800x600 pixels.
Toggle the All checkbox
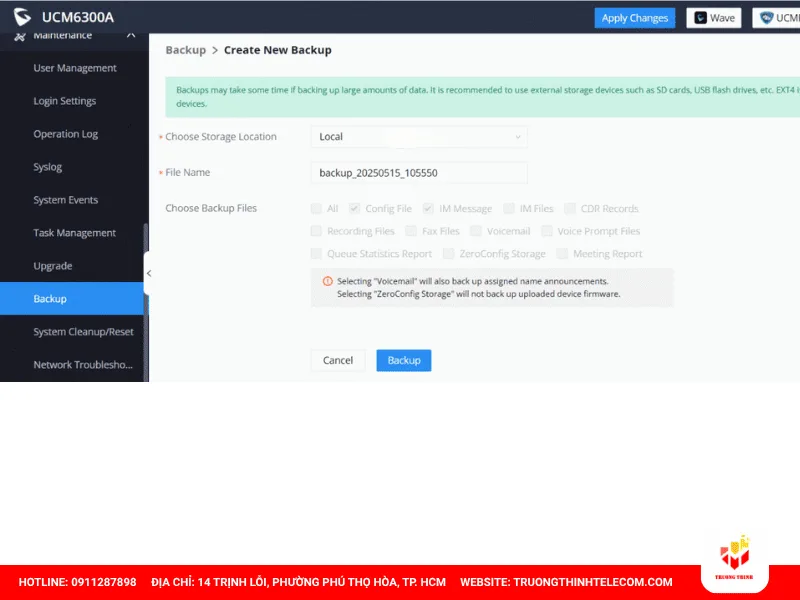pos(316,208)
